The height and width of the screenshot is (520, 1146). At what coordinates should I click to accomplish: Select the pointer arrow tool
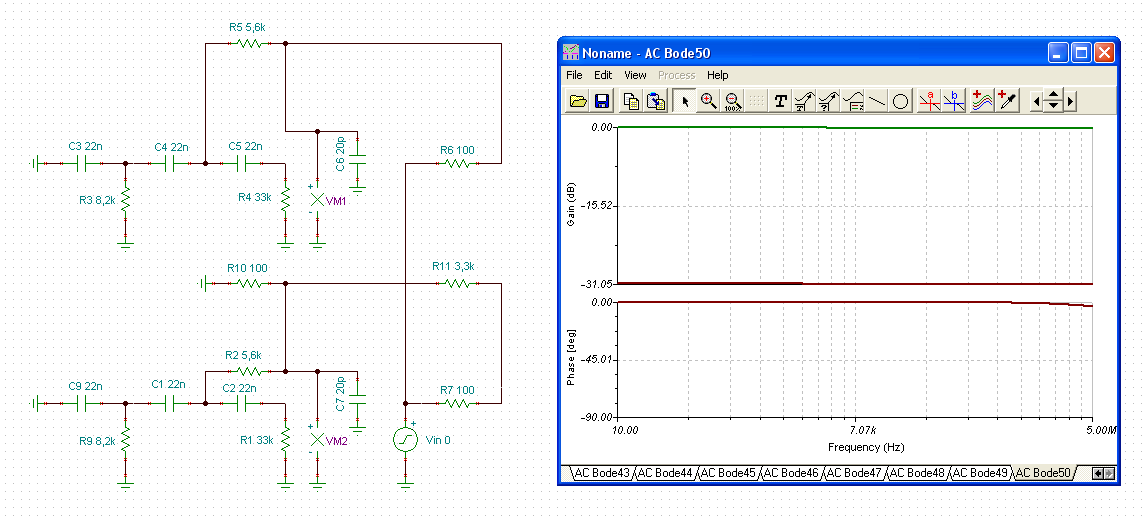coord(685,102)
